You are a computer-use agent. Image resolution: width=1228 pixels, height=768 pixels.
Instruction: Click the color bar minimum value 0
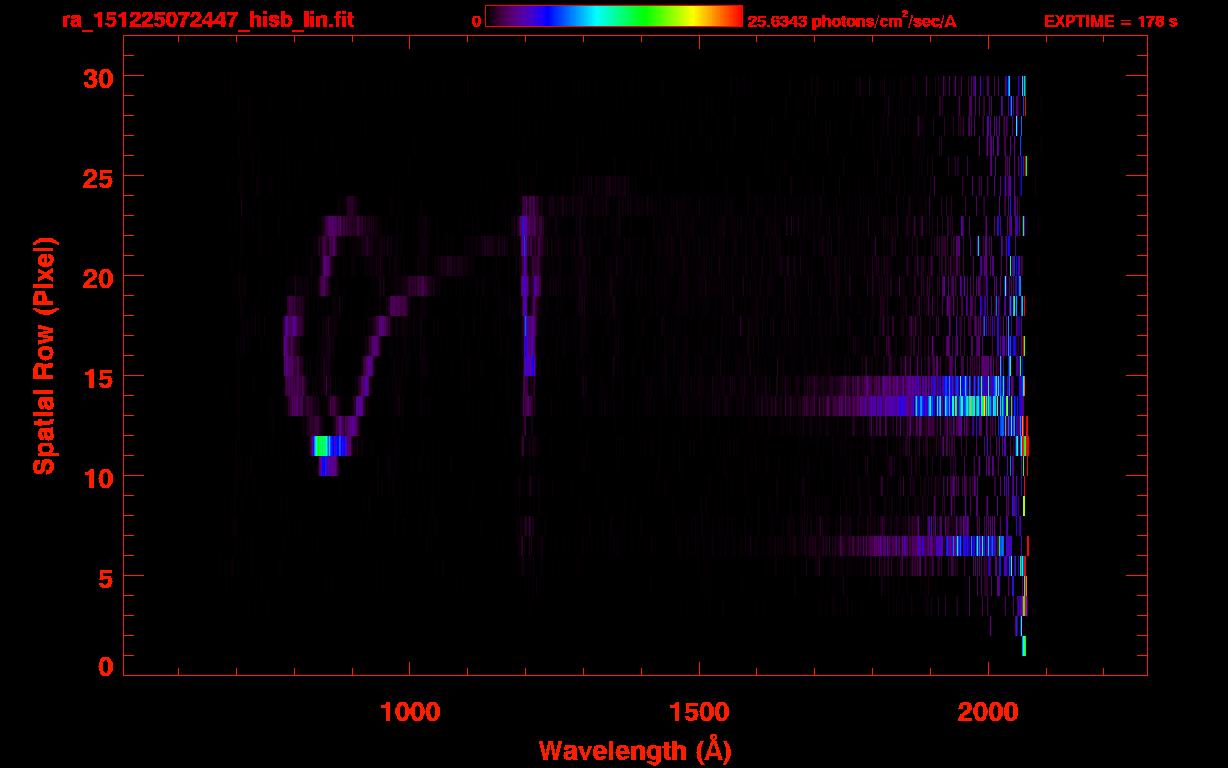[477, 21]
